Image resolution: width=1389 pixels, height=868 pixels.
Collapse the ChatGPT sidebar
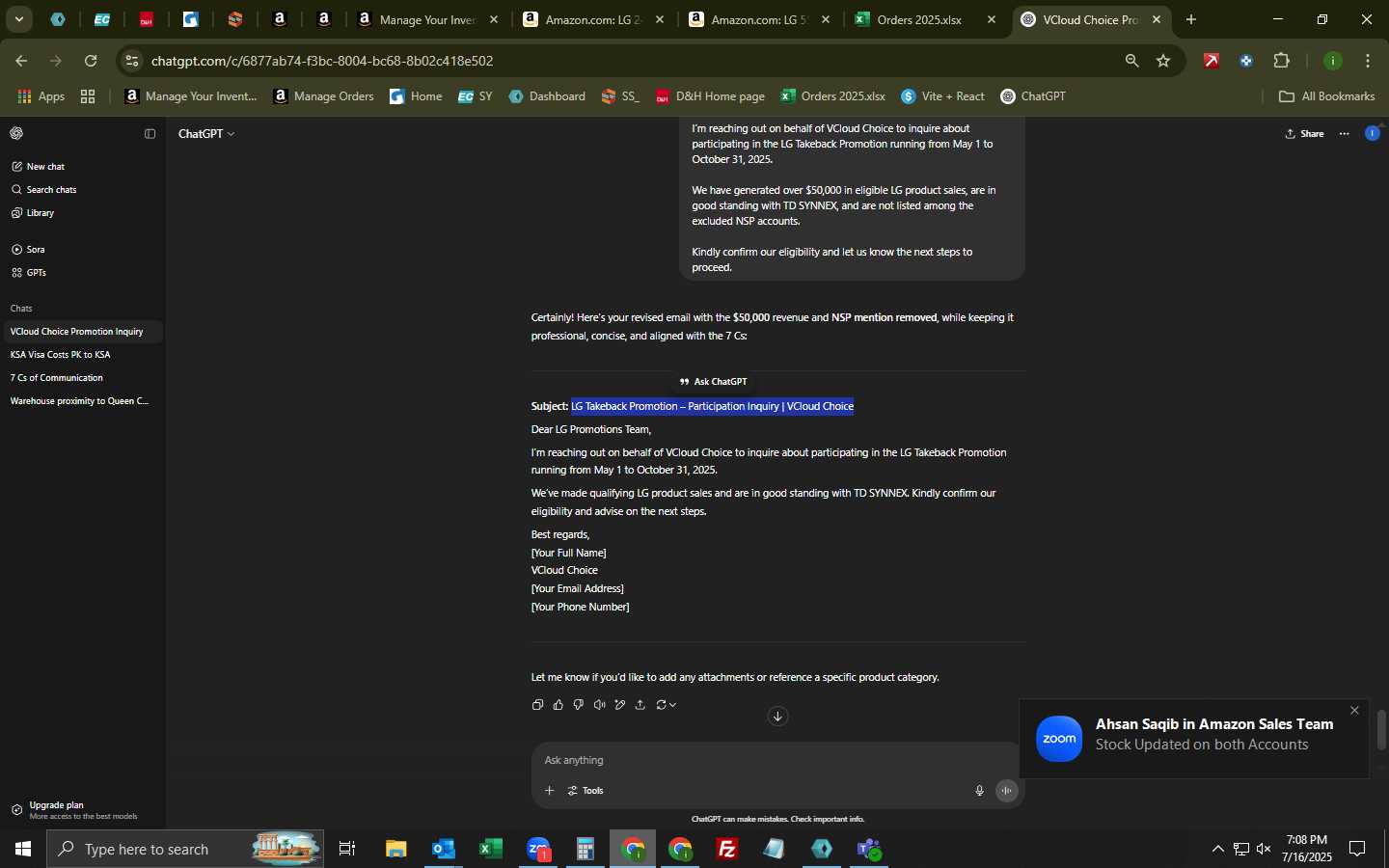point(150,134)
